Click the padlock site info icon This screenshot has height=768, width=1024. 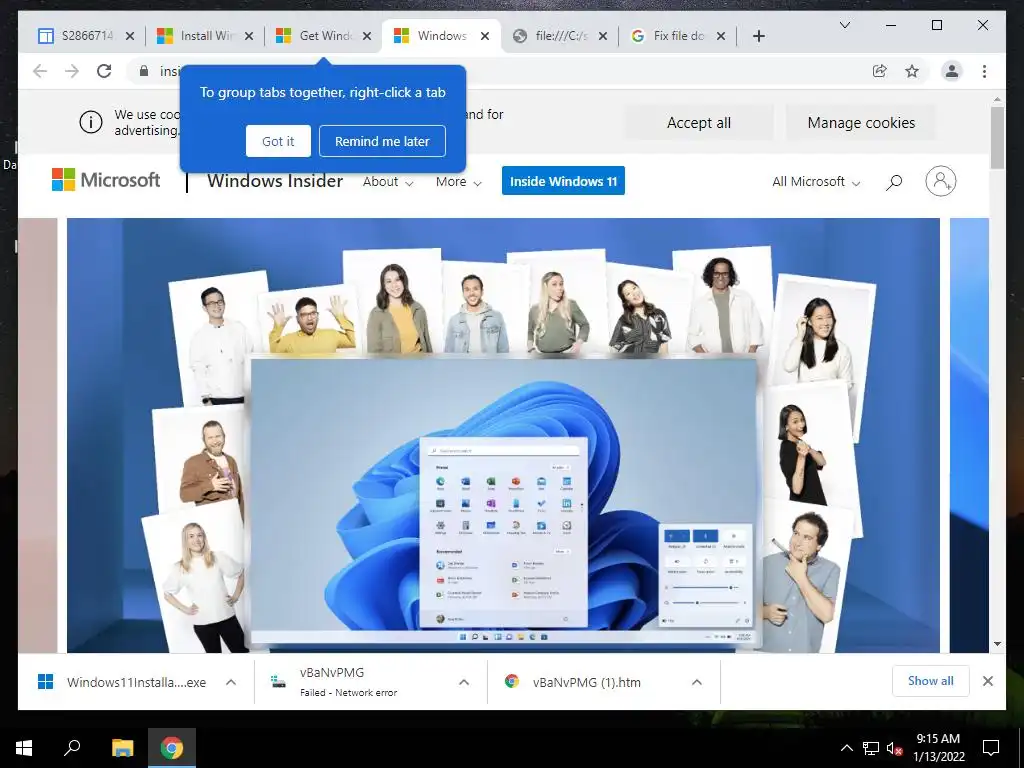(x=144, y=71)
